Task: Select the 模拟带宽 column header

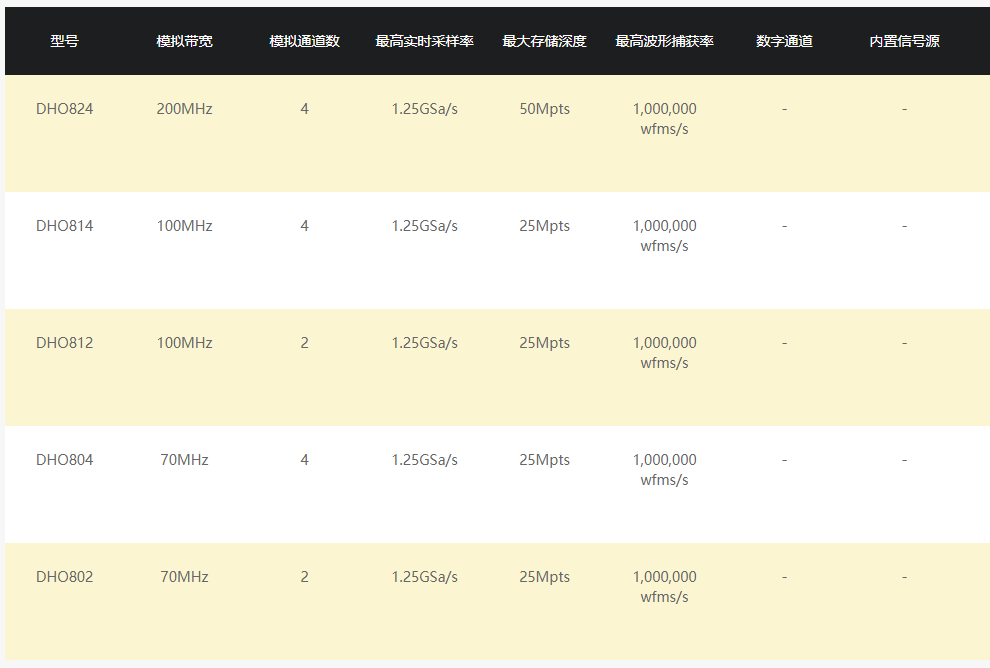Action: (184, 41)
